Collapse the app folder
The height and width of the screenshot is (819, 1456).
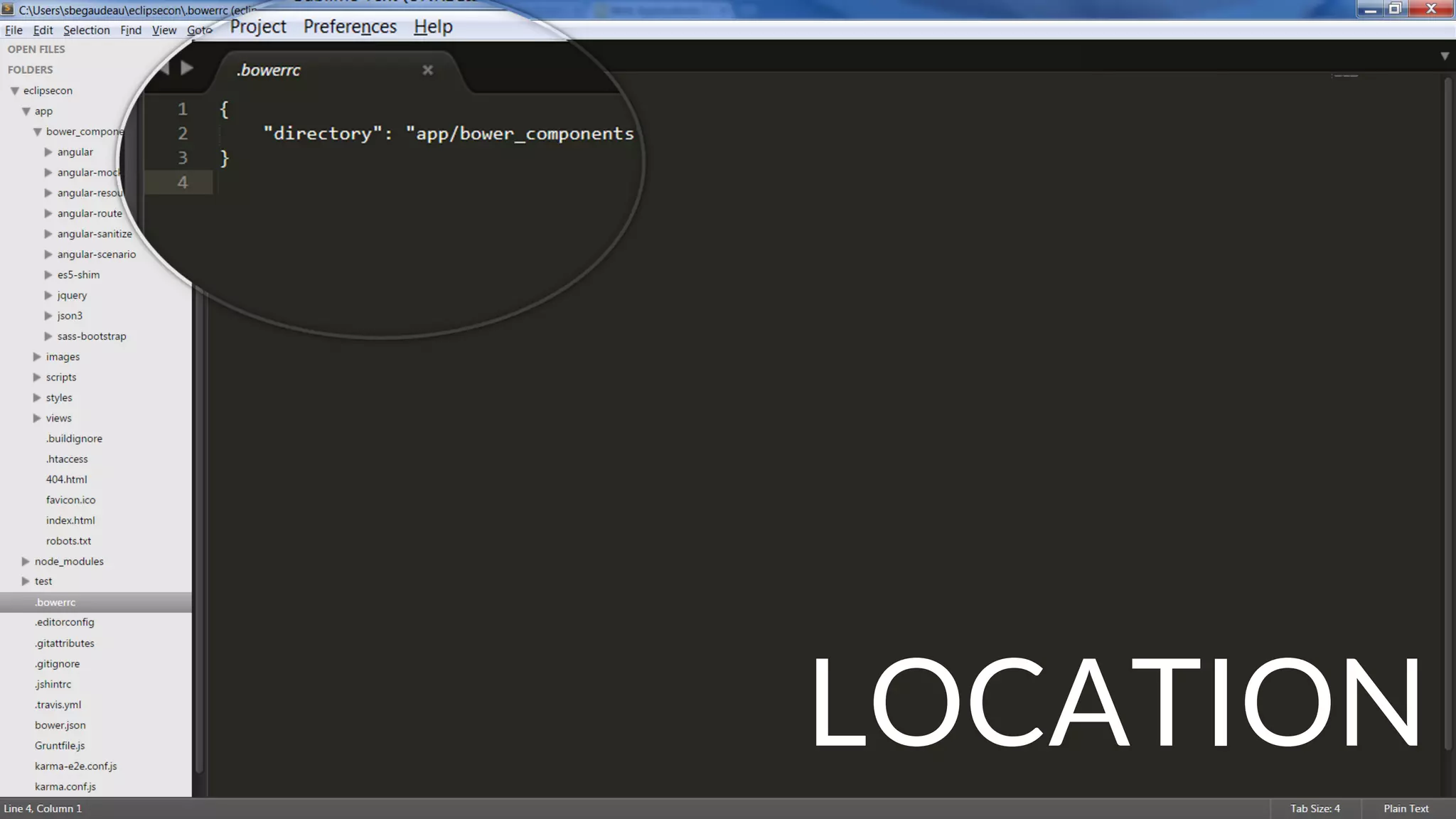point(26,112)
